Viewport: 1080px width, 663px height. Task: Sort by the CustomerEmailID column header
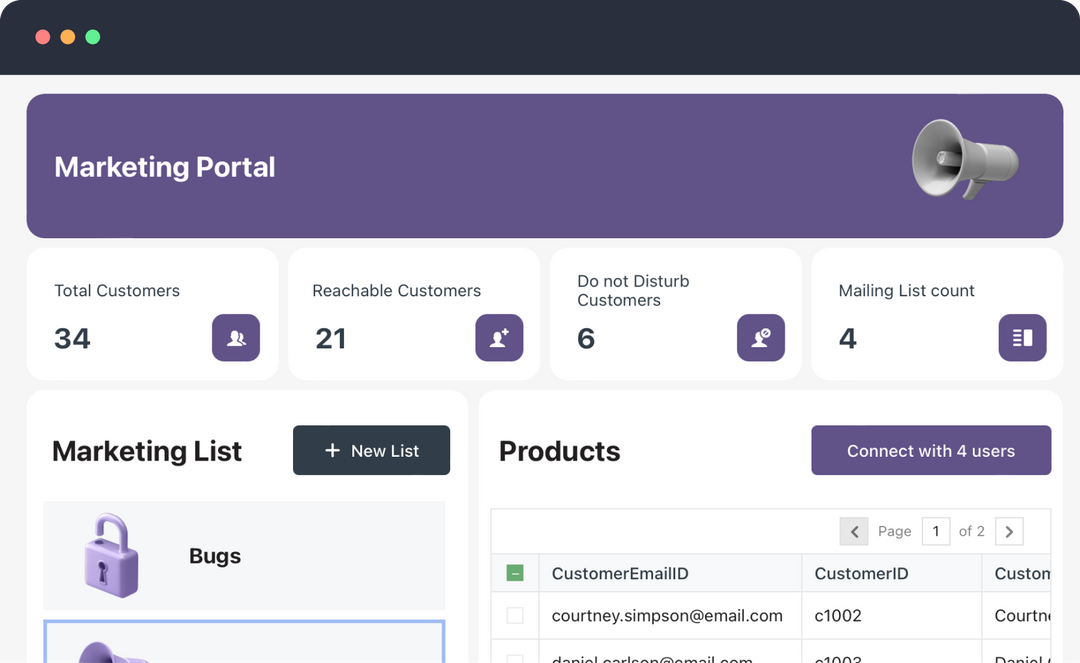(x=621, y=572)
